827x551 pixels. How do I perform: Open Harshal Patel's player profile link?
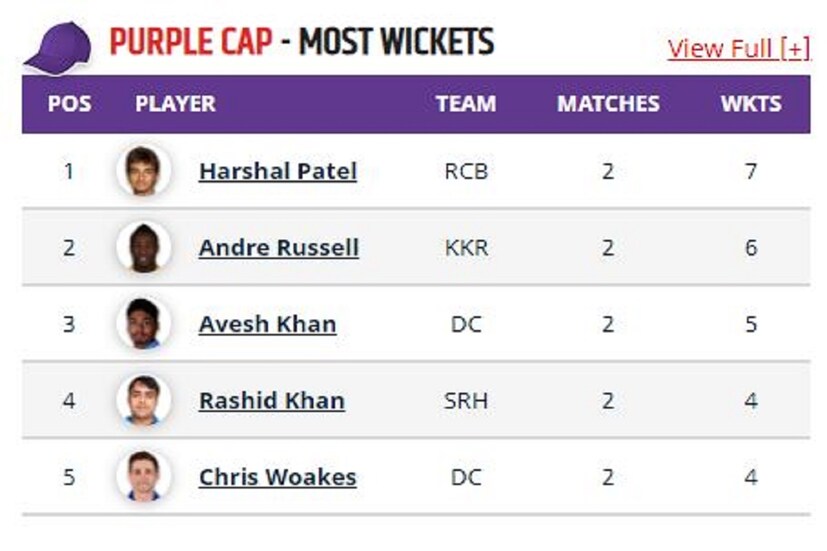click(277, 171)
